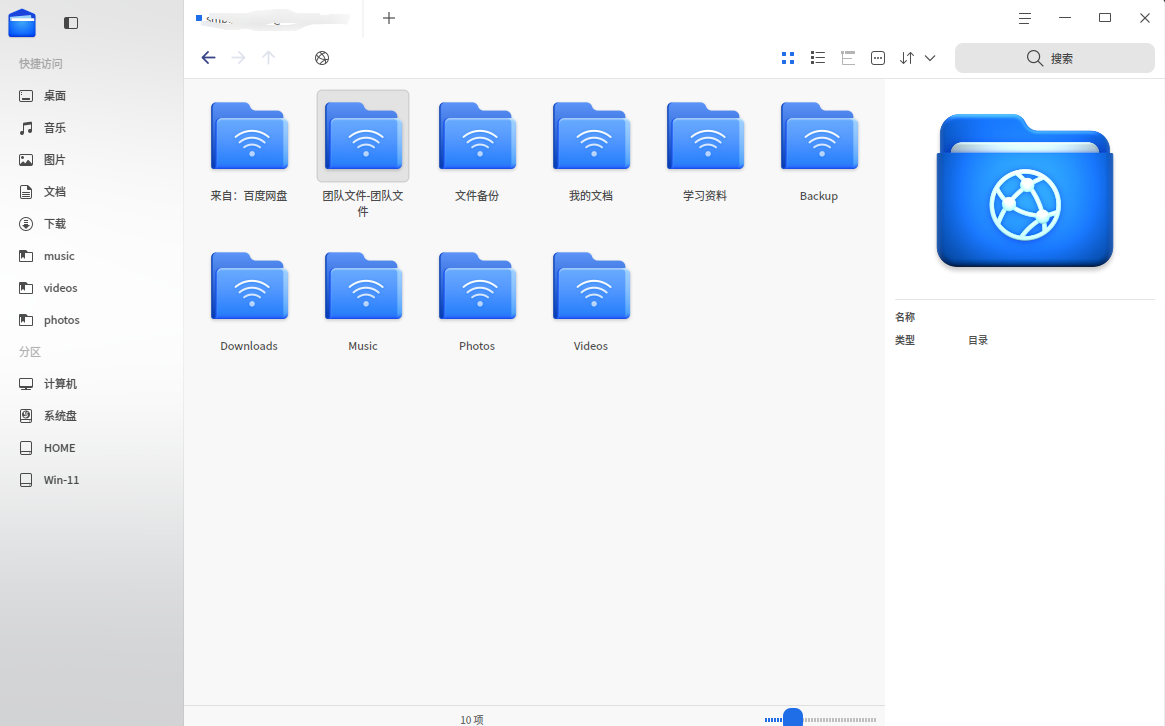1165x726 pixels.
Task: Select the Backup network folder
Action: (819, 152)
